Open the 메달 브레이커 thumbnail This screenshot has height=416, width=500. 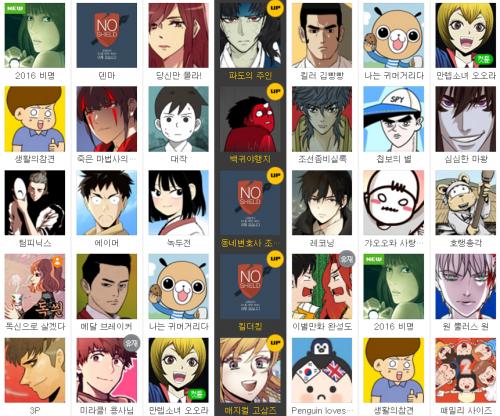(x=107, y=286)
